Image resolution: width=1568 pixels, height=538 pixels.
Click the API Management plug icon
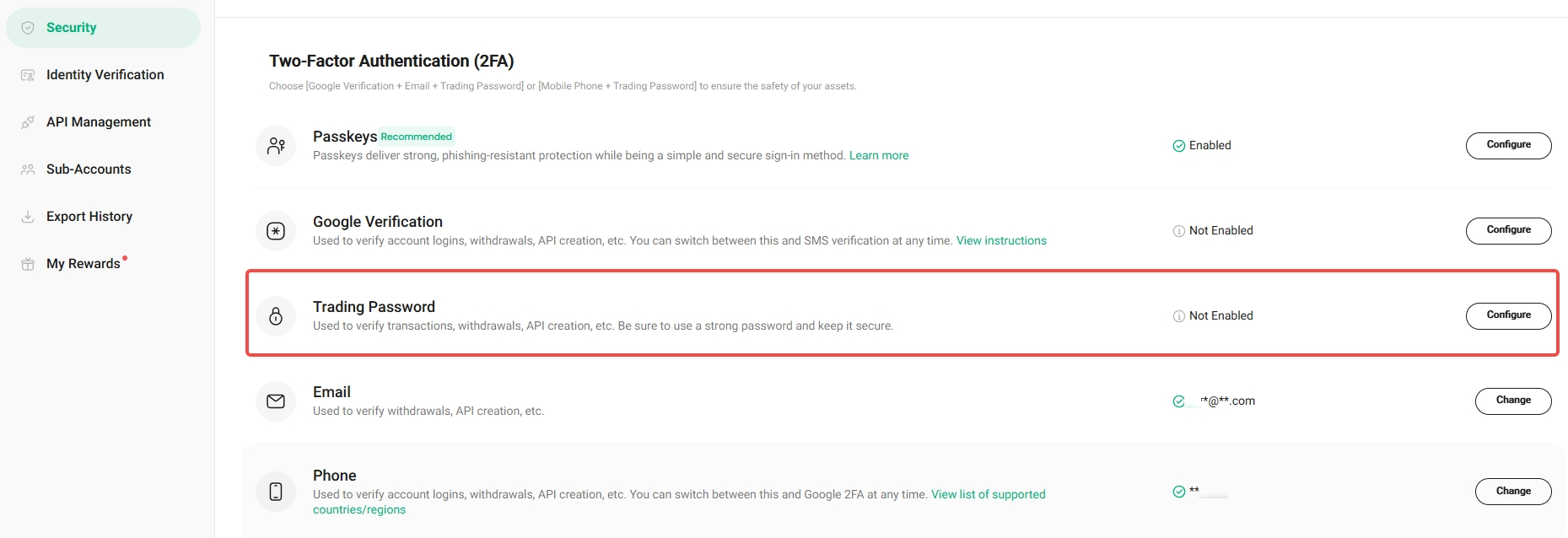pyautogui.click(x=28, y=122)
